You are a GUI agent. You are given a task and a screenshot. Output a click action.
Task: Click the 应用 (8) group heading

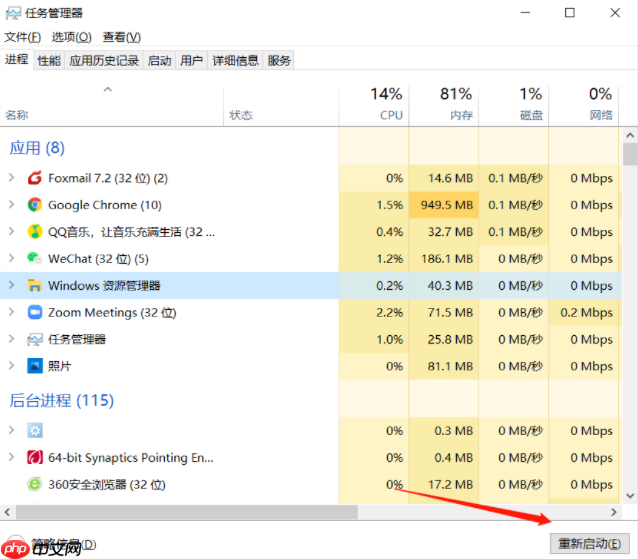click(37, 148)
